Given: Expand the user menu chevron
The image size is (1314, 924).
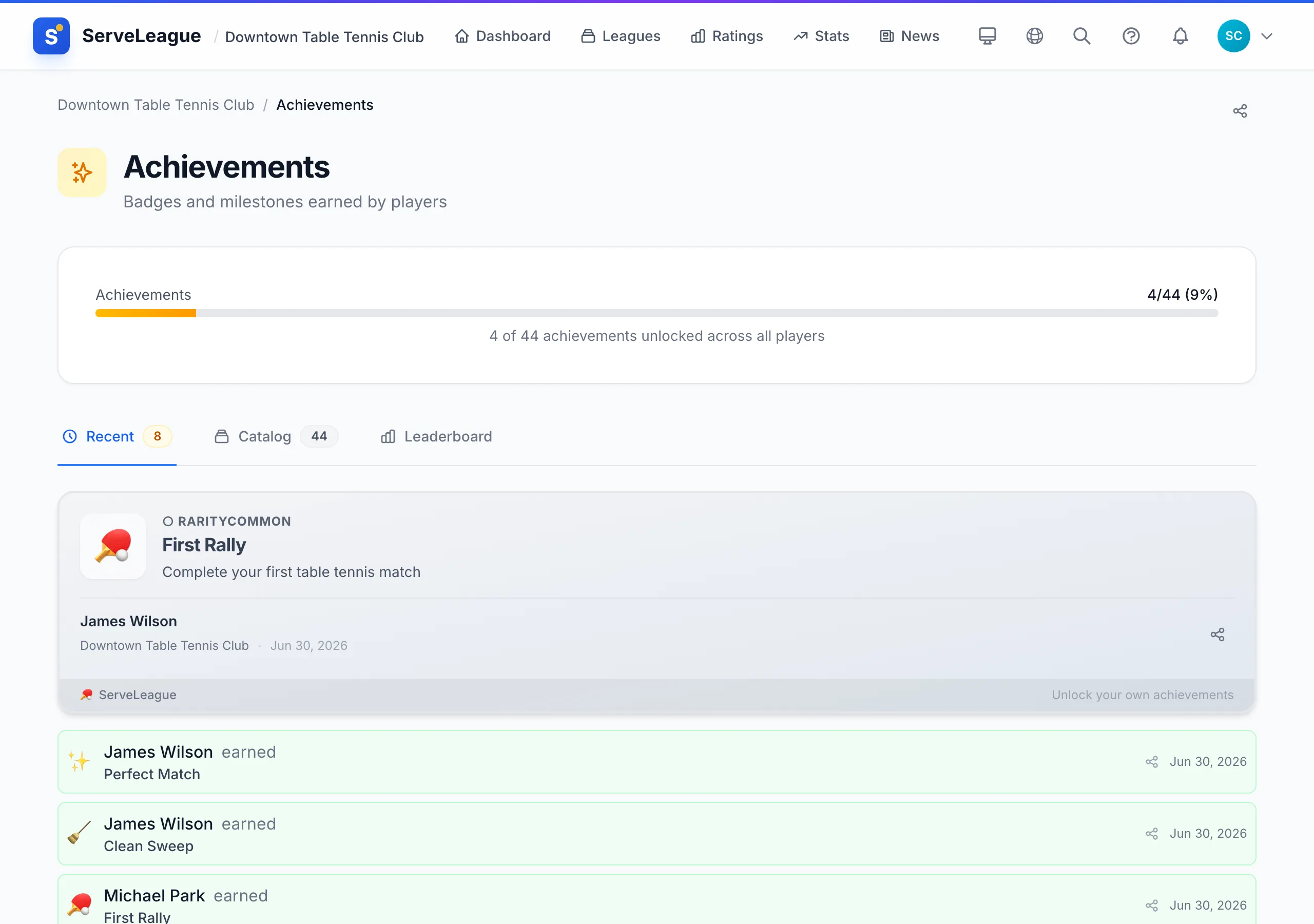Looking at the screenshot, I should click(1266, 36).
